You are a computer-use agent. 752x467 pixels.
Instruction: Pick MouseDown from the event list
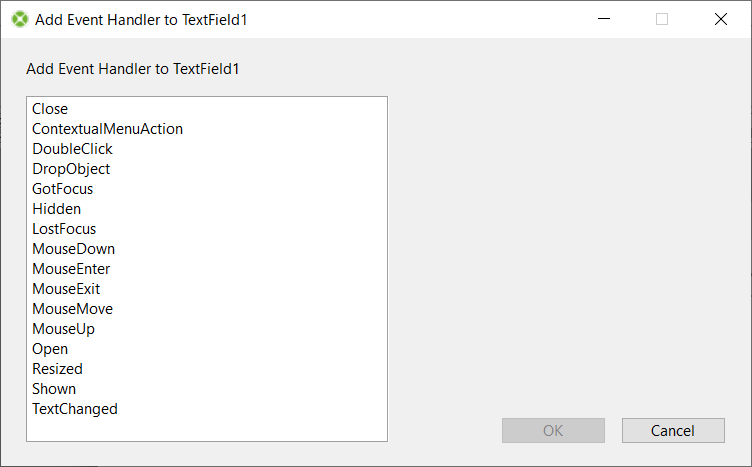(x=73, y=249)
